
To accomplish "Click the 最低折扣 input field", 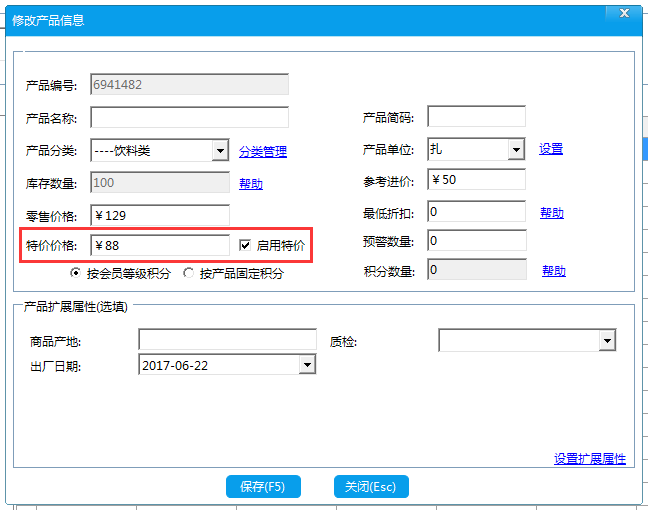I will pos(476,212).
